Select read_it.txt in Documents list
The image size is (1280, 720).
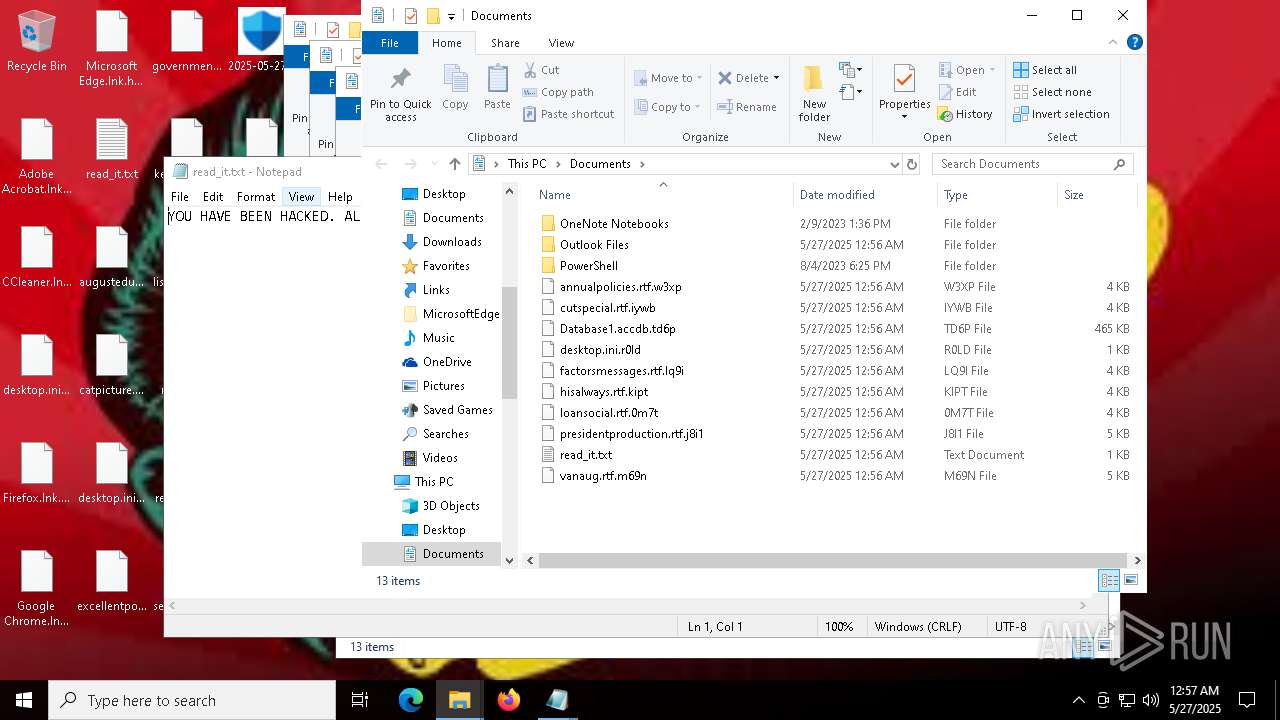point(586,454)
